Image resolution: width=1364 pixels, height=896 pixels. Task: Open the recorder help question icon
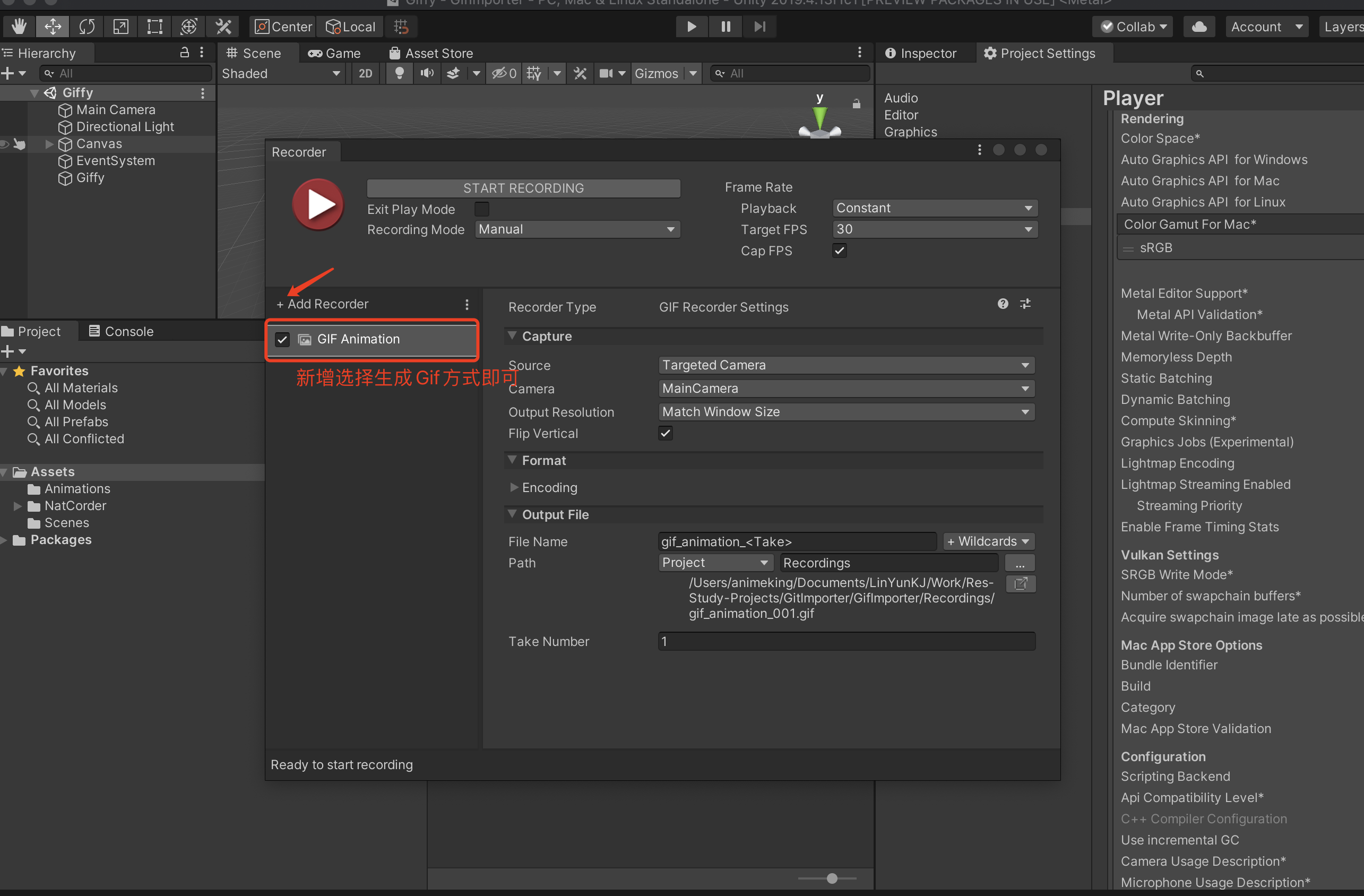[1003, 304]
